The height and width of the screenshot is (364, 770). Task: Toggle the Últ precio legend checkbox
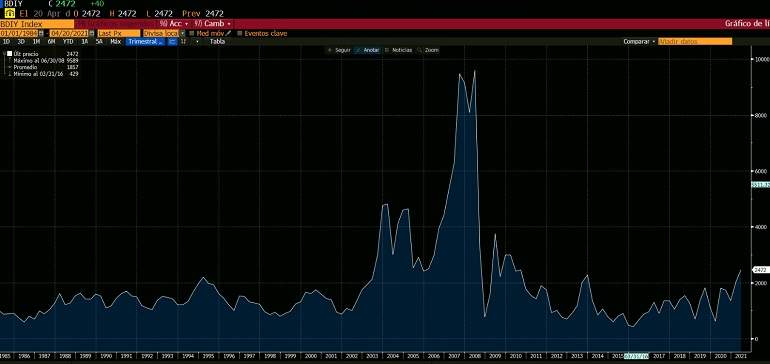[9, 54]
